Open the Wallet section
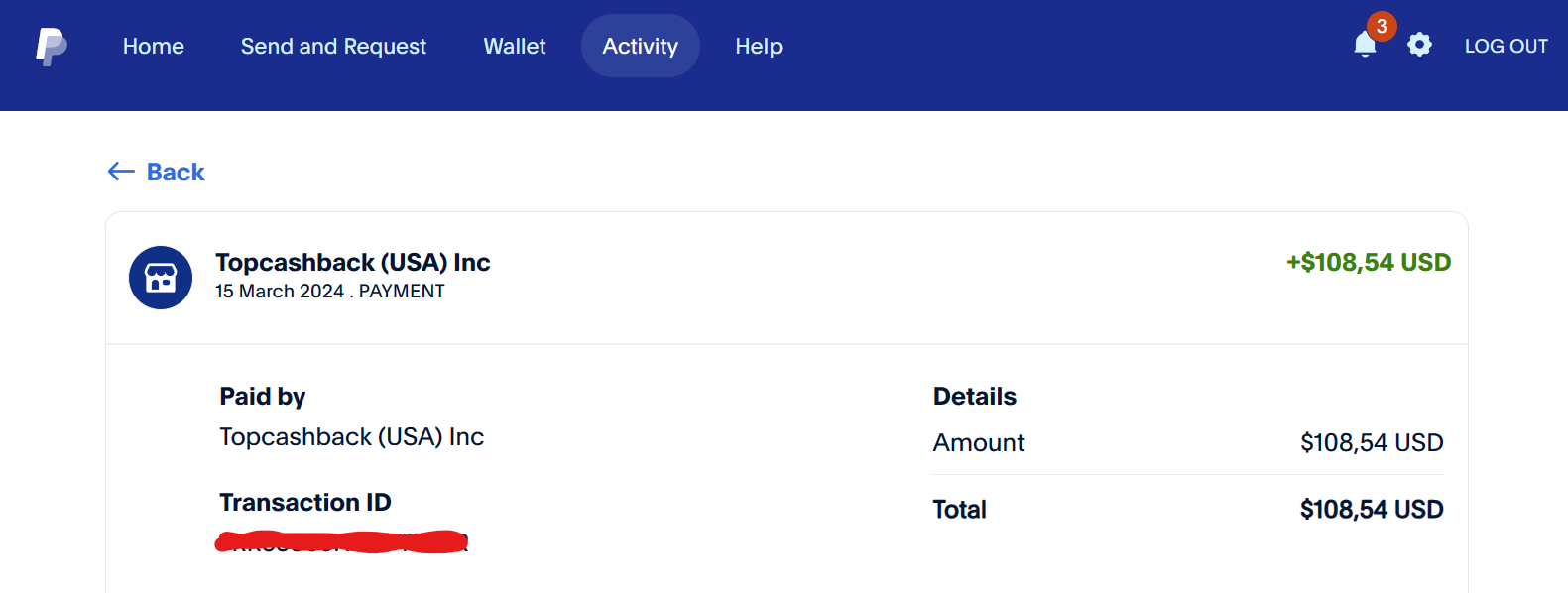This screenshot has height=593, width=1568. pos(515,47)
